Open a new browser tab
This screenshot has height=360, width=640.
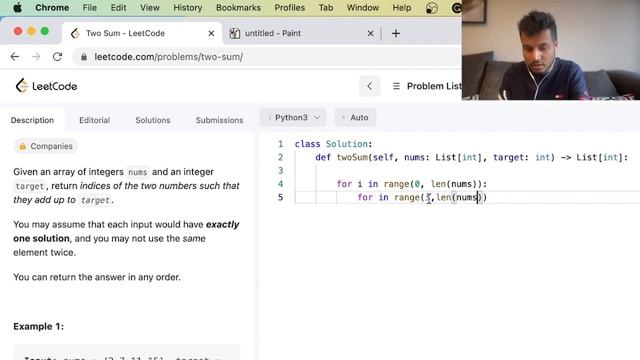pos(396,33)
